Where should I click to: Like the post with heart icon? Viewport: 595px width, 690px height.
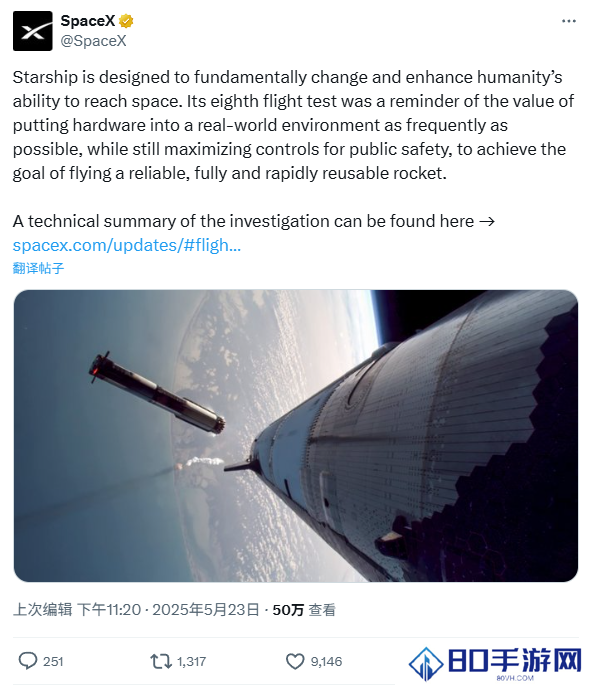(x=295, y=661)
